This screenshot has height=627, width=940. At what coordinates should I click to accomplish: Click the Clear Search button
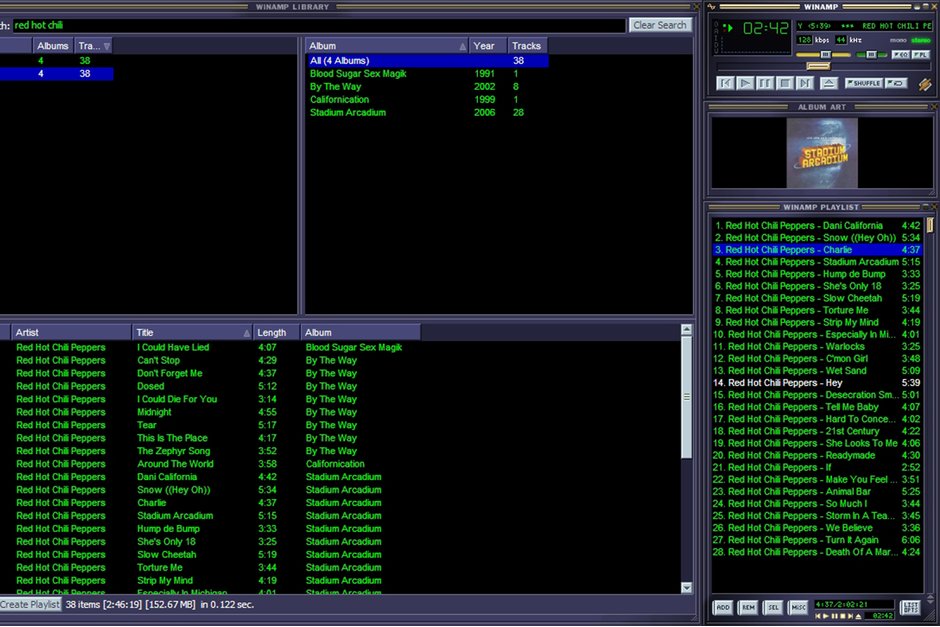660,25
